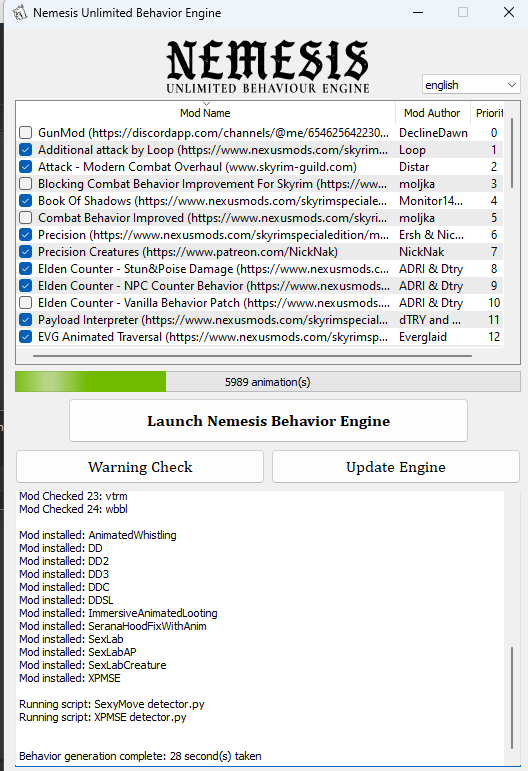Screen dimensions: 528x771
Task: Sort by Priority column header
Action: [488, 113]
